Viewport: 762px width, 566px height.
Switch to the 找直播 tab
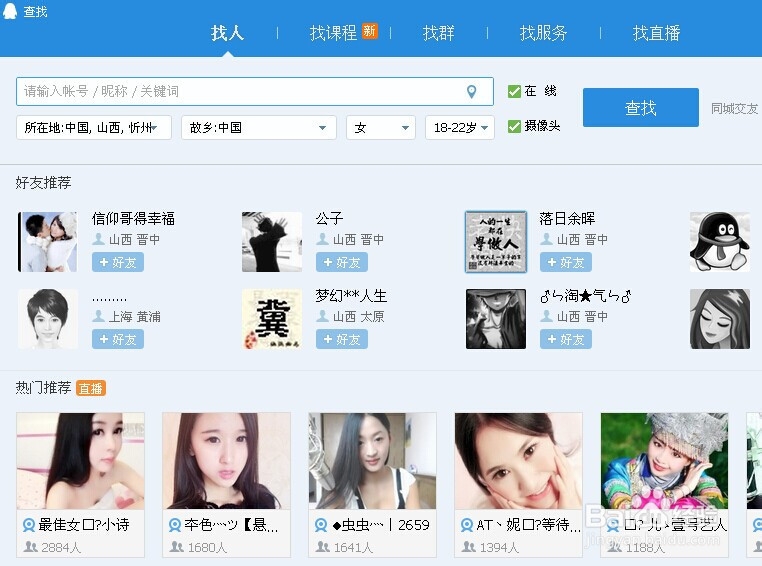tap(656, 33)
